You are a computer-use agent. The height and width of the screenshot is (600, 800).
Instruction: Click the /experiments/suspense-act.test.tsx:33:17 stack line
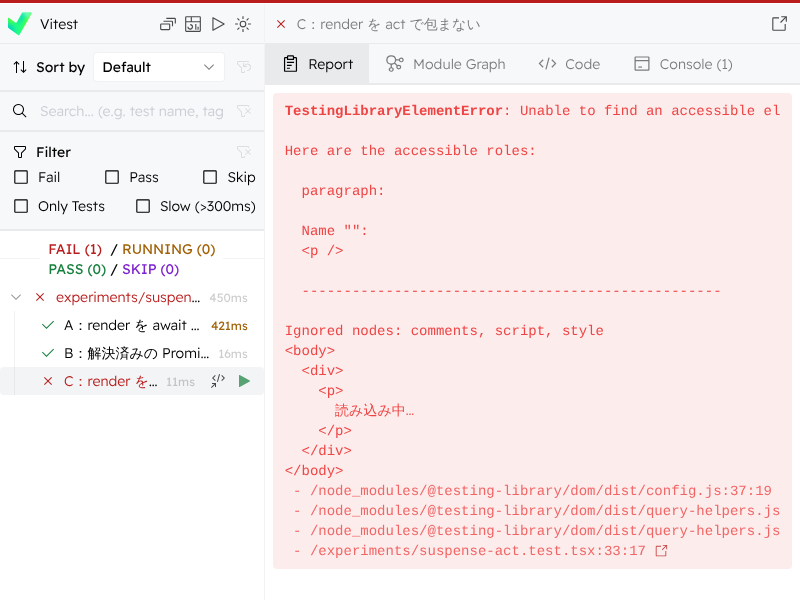[x=478, y=551]
